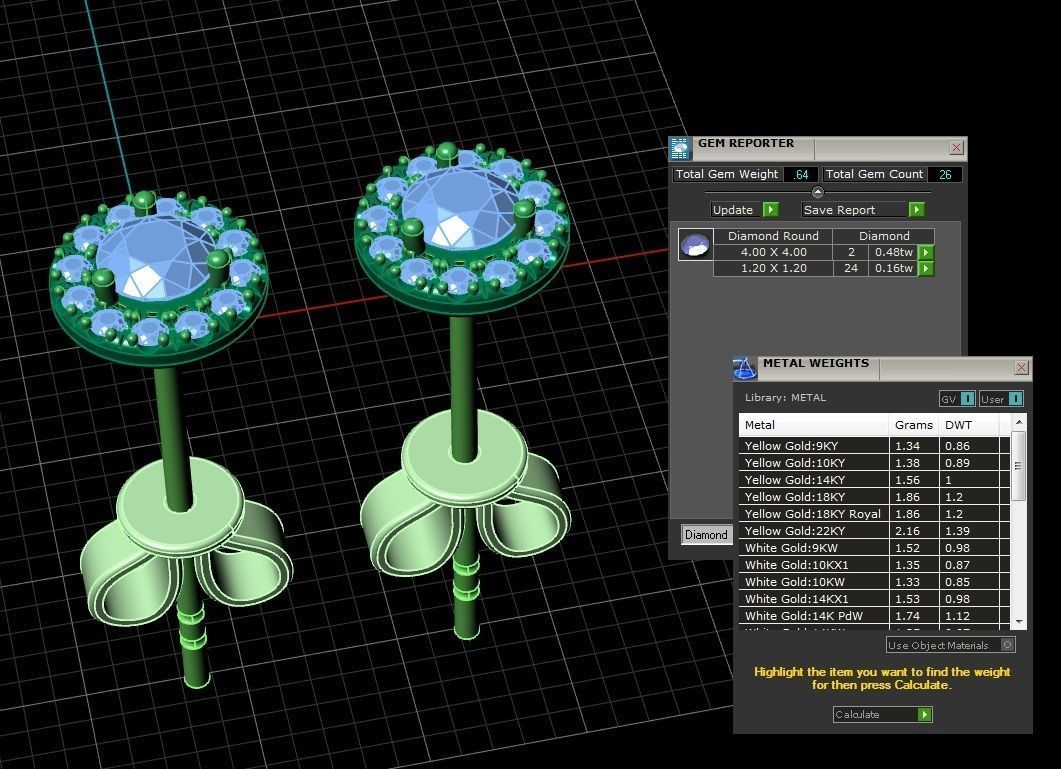Enable Use Object Materials option
The height and width of the screenshot is (769, 1061).
click(x=951, y=645)
